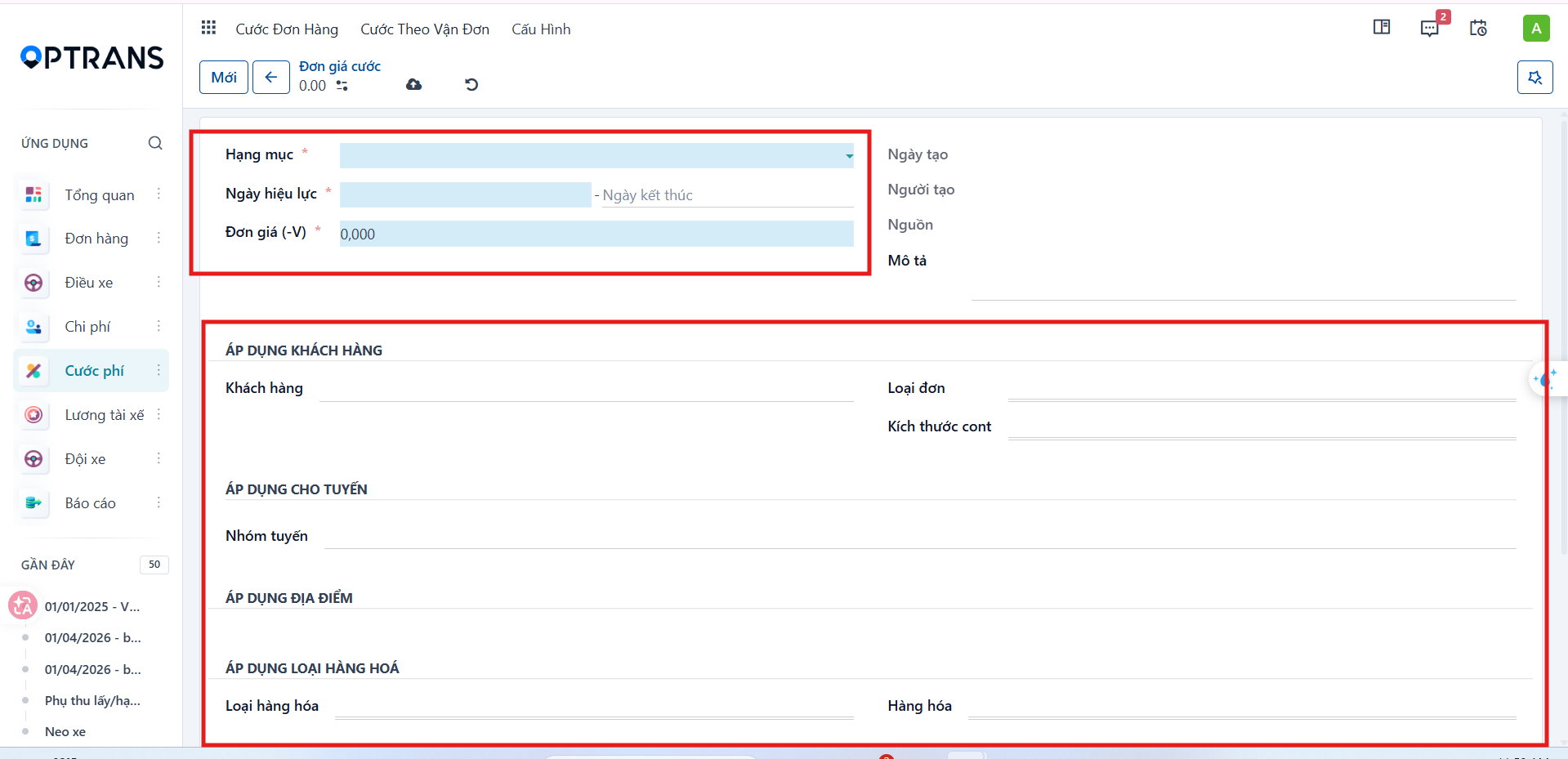The width and height of the screenshot is (1568, 759).
Task: Click the 50 recent count badge
Action: (x=154, y=565)
